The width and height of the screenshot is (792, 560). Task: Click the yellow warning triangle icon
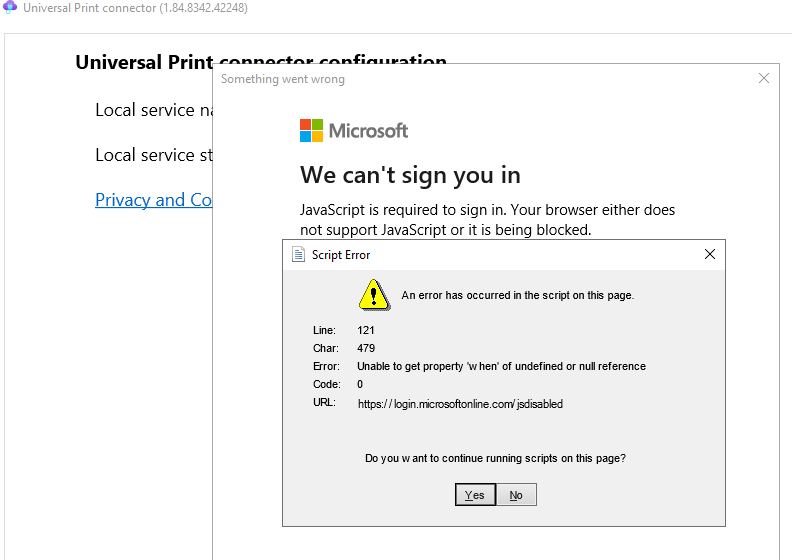(374, 294)
